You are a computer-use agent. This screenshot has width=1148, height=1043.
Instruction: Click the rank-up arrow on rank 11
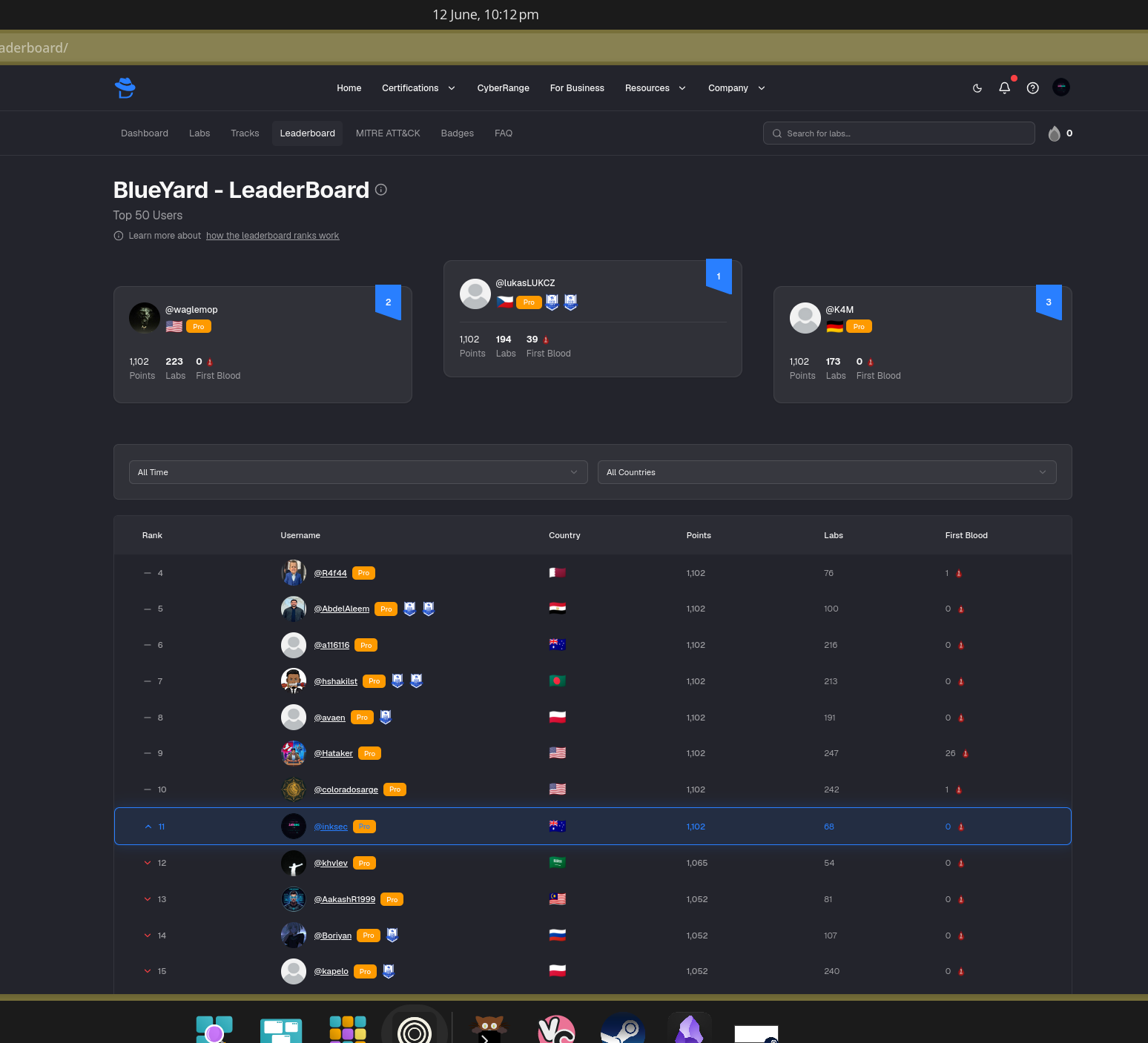point(148,827)
